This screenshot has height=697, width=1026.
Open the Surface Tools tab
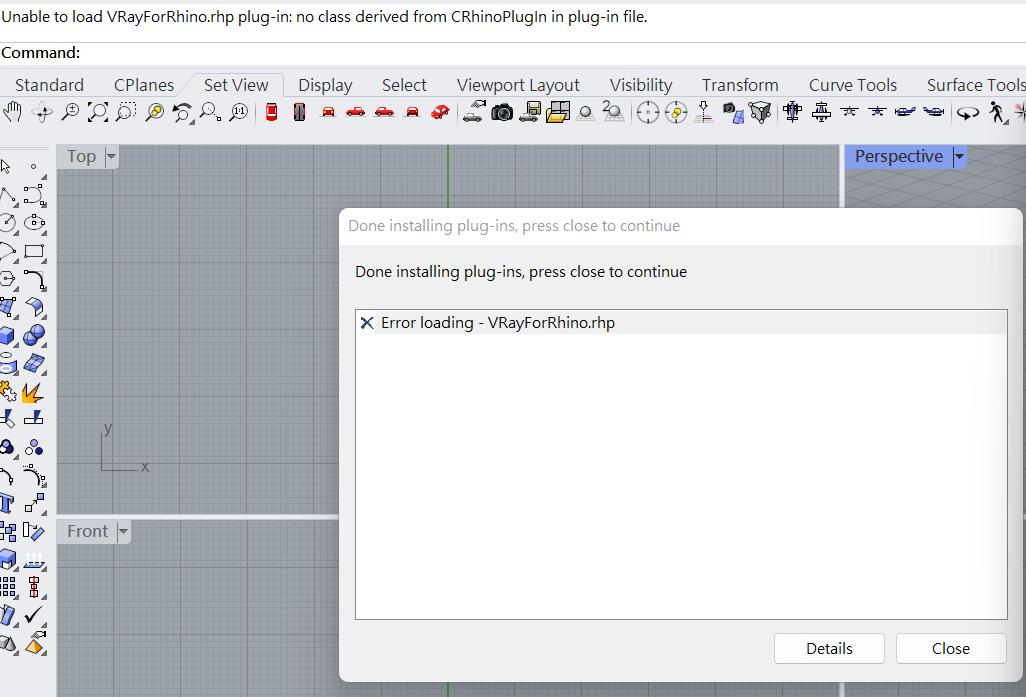pos(975,85)
